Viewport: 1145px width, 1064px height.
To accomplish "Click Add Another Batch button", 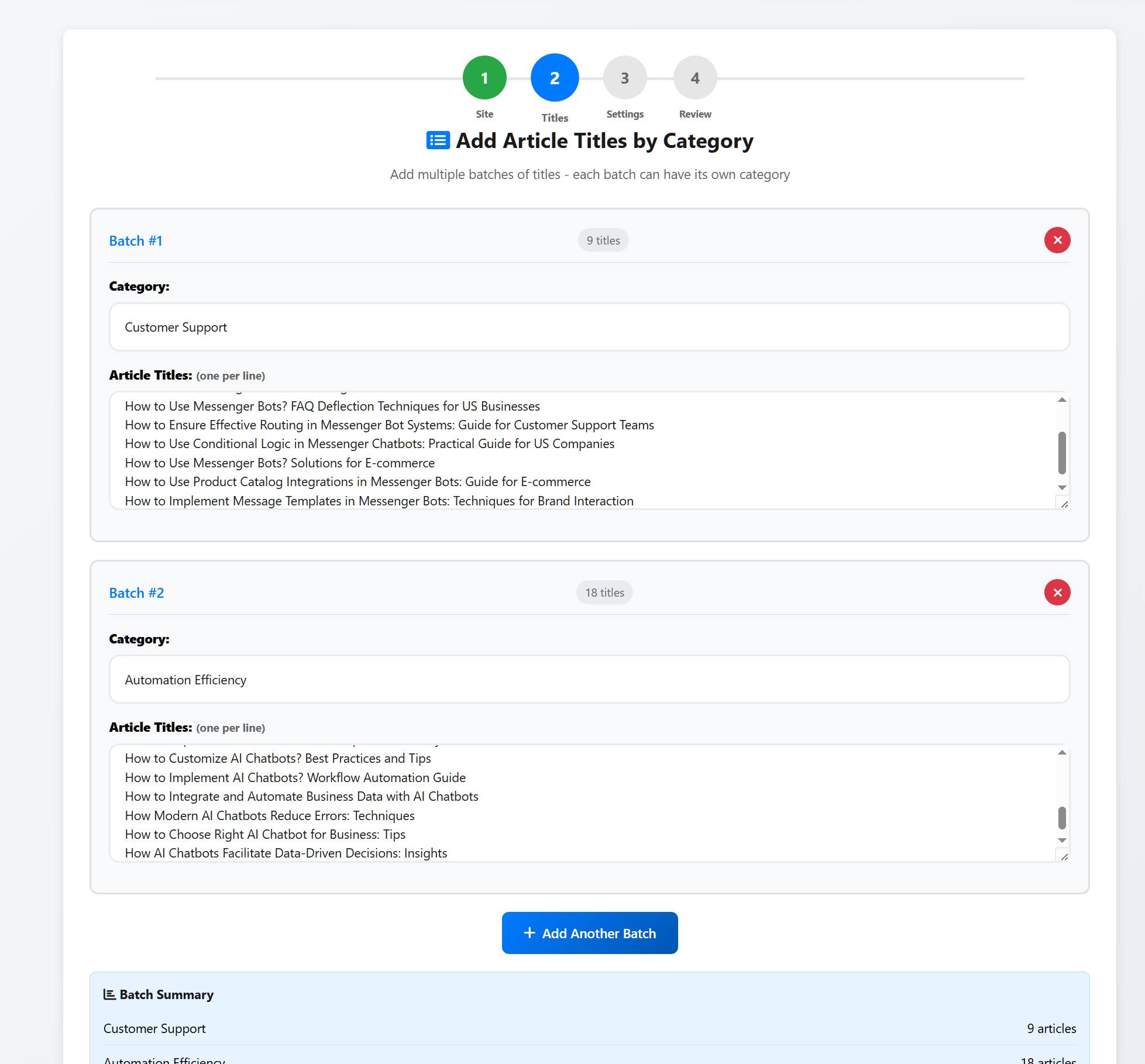I will (589, 933).
